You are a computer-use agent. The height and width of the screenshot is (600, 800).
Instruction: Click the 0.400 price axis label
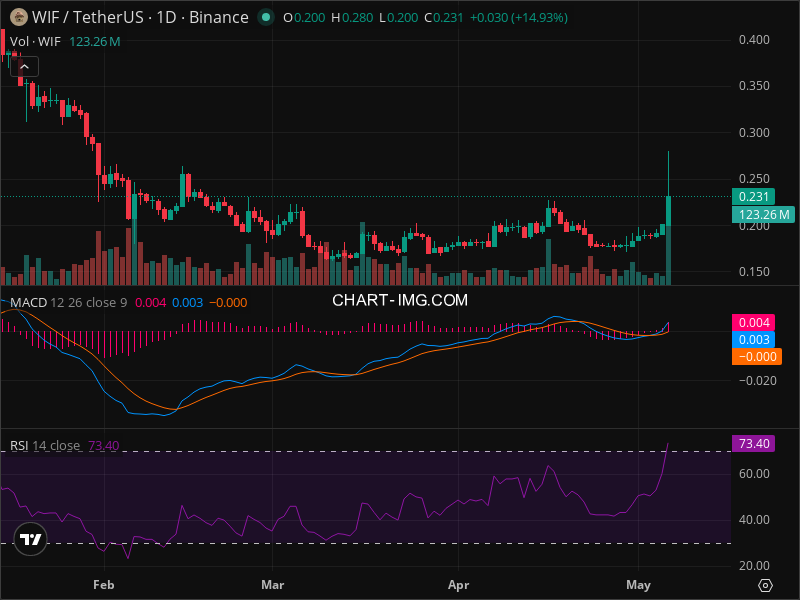click(x=754, y=40)
